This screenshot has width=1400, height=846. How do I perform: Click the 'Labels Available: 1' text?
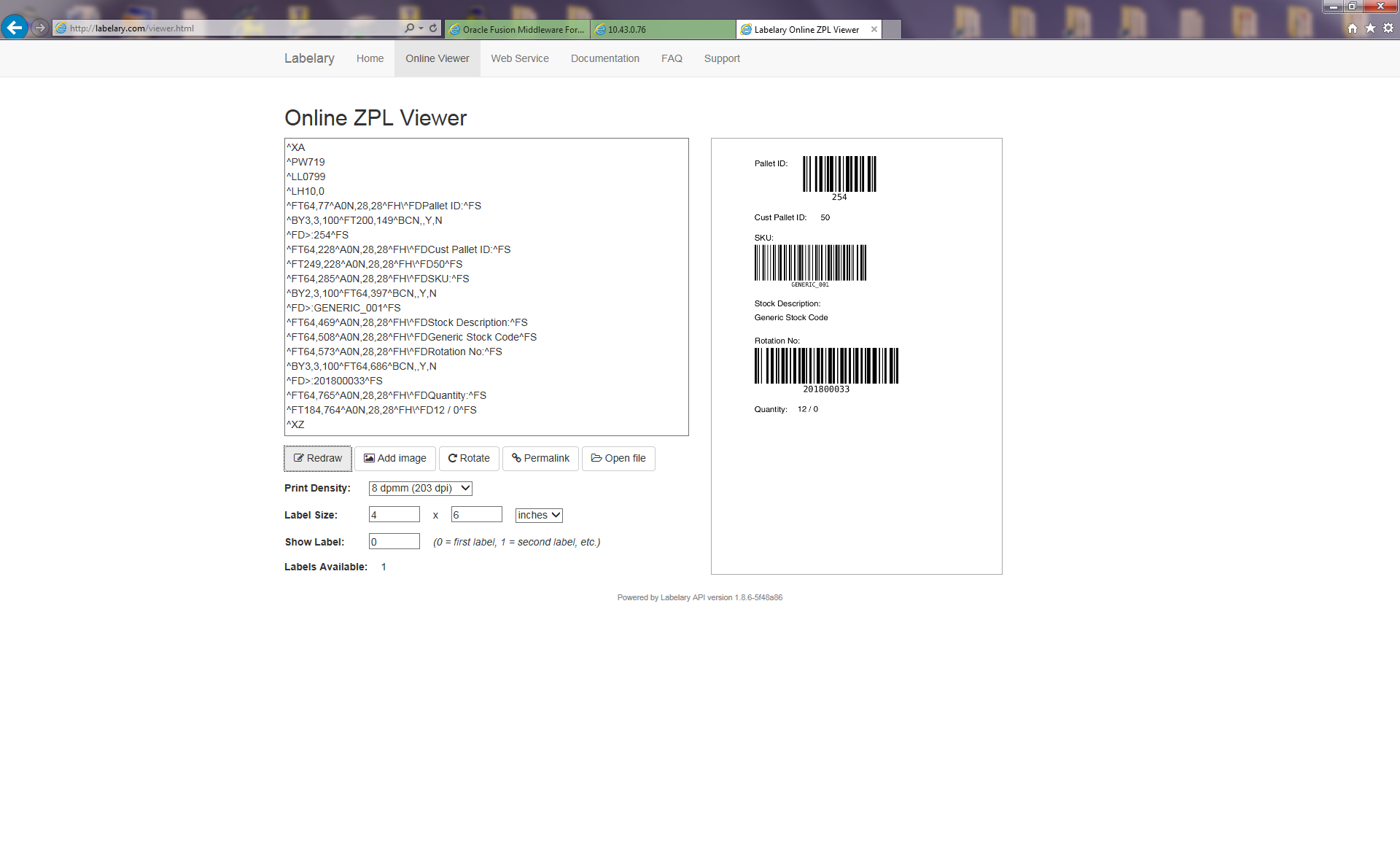tap(335, 567)
